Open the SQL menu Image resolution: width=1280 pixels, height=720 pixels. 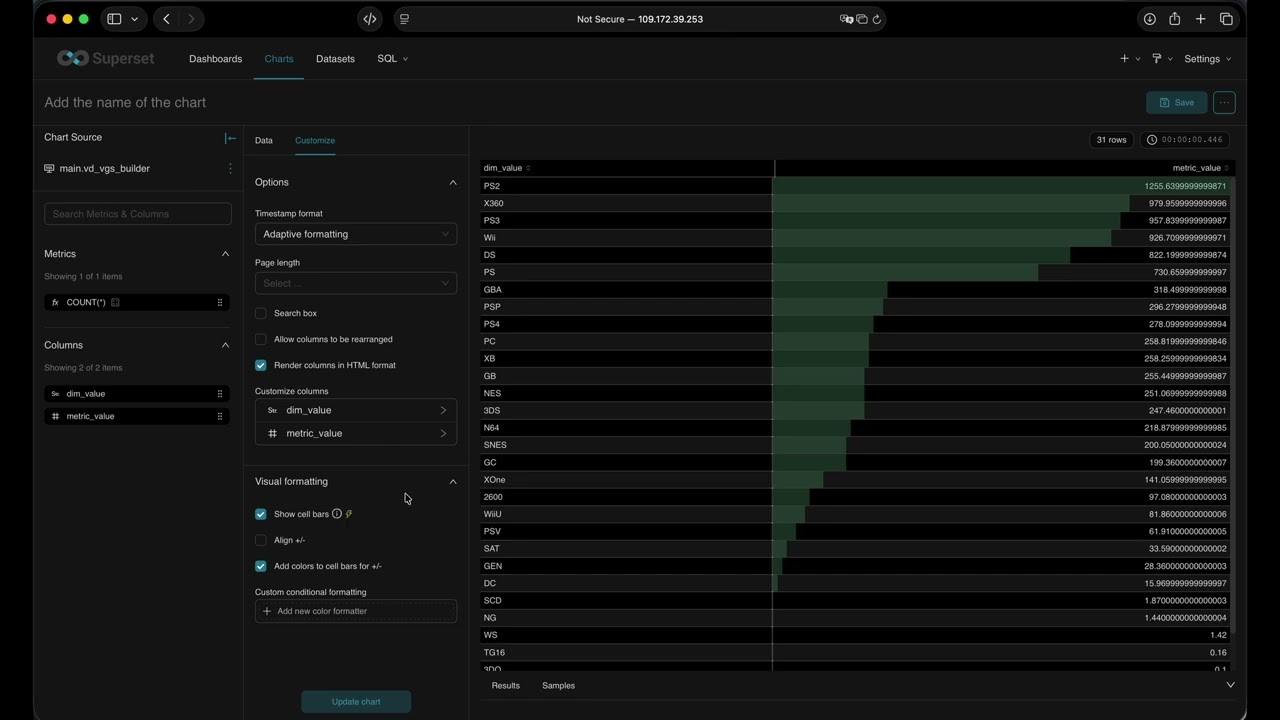tap(392, 59)
